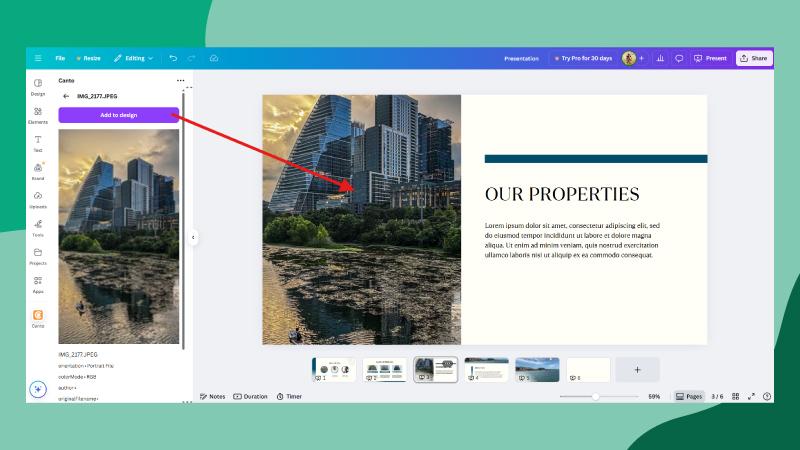Screen dimensions: 800x450
Task: Expand the Editing mode dropdown
Action: [x=133, y=58]
